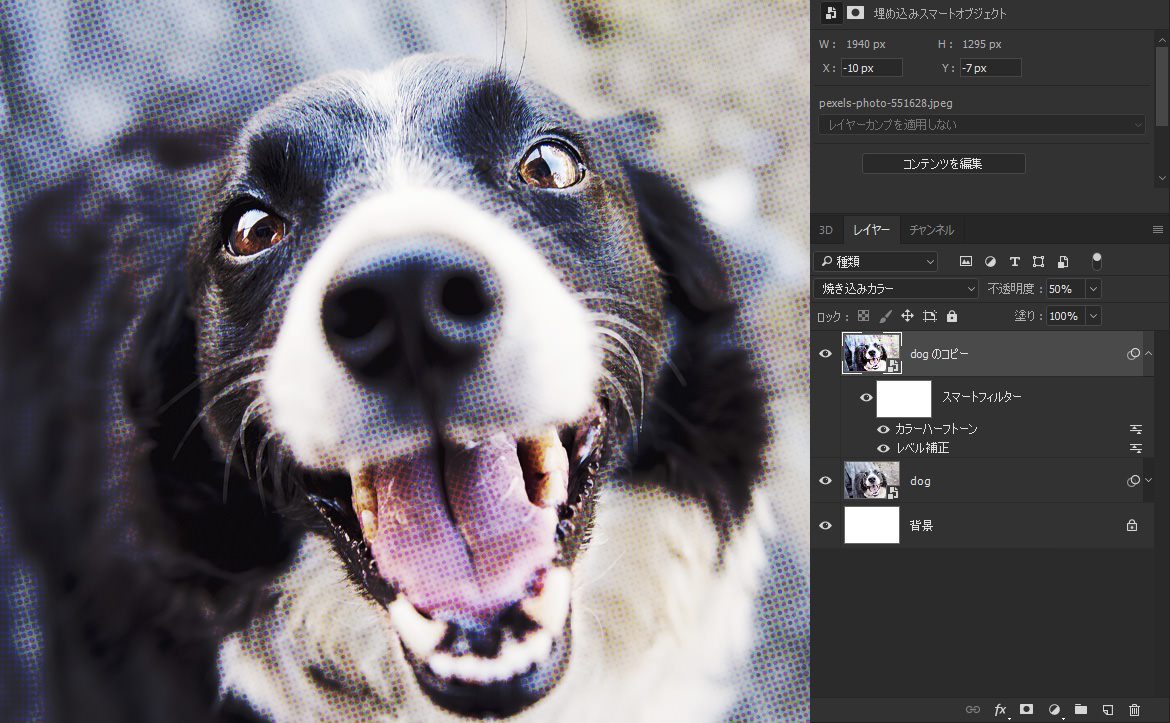Add a layer mask button
The image size is (1170, 723).
point(1027,710)
